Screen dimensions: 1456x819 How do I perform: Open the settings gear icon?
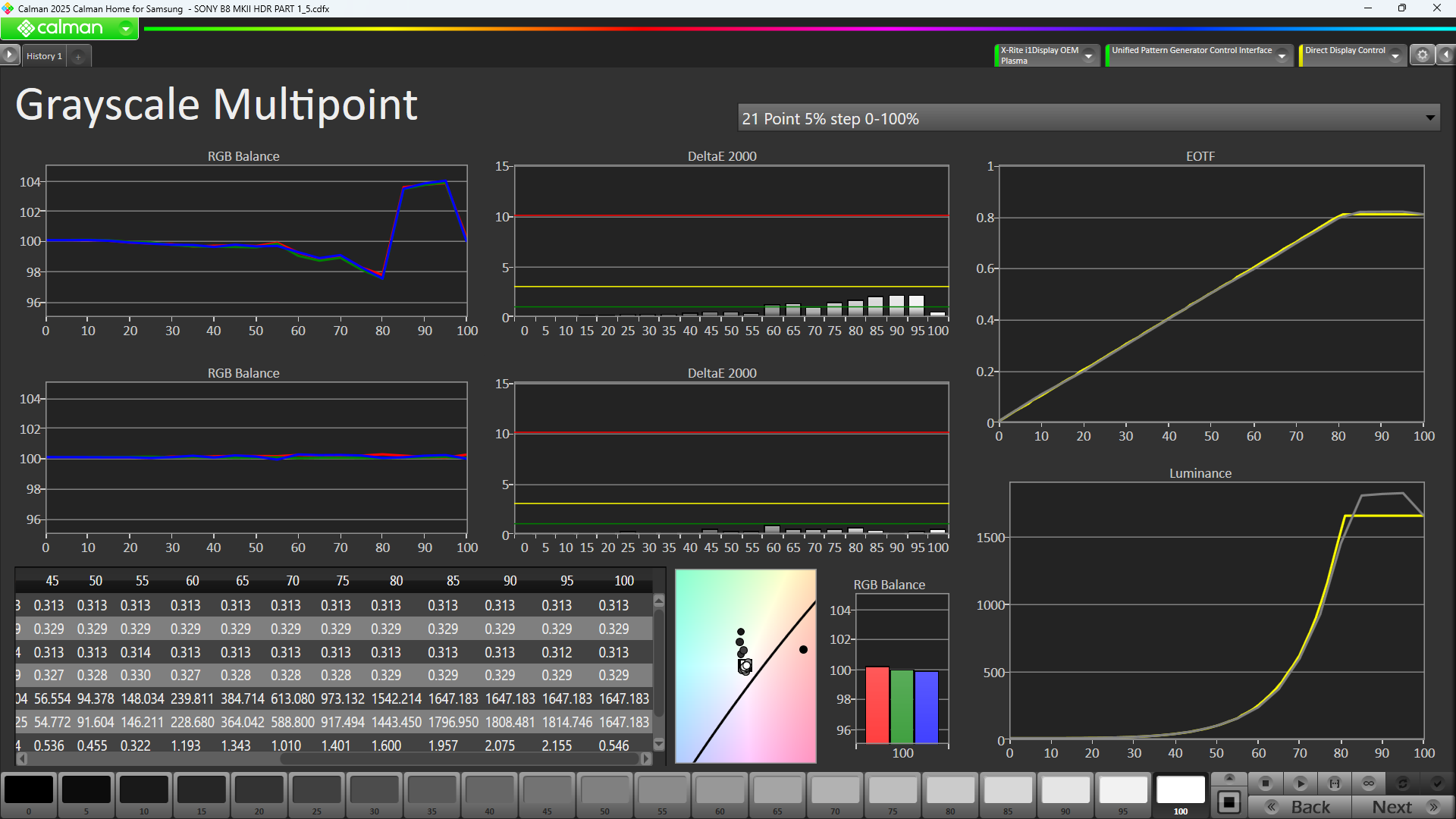[1423, 55]
